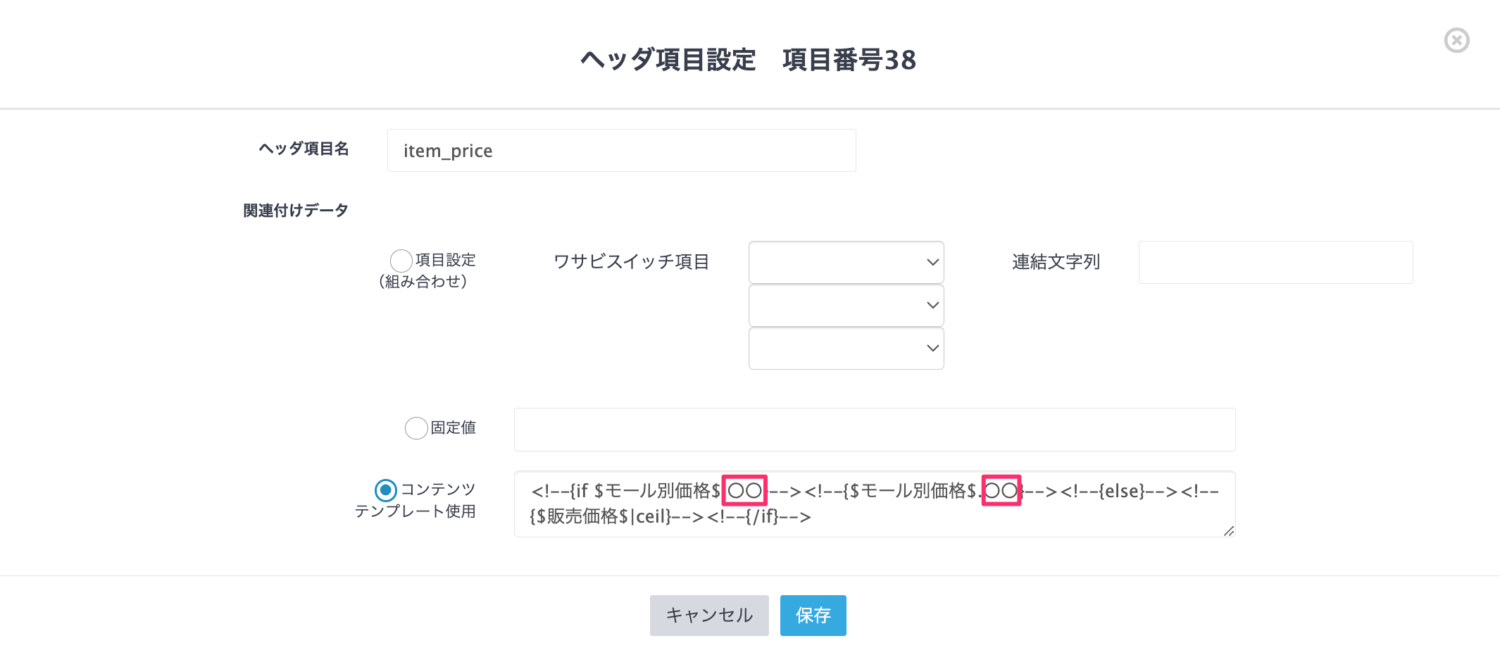Click the ヘッダ項目設定 項目番号38 title
1500x648 pixels.
(748, 60)
